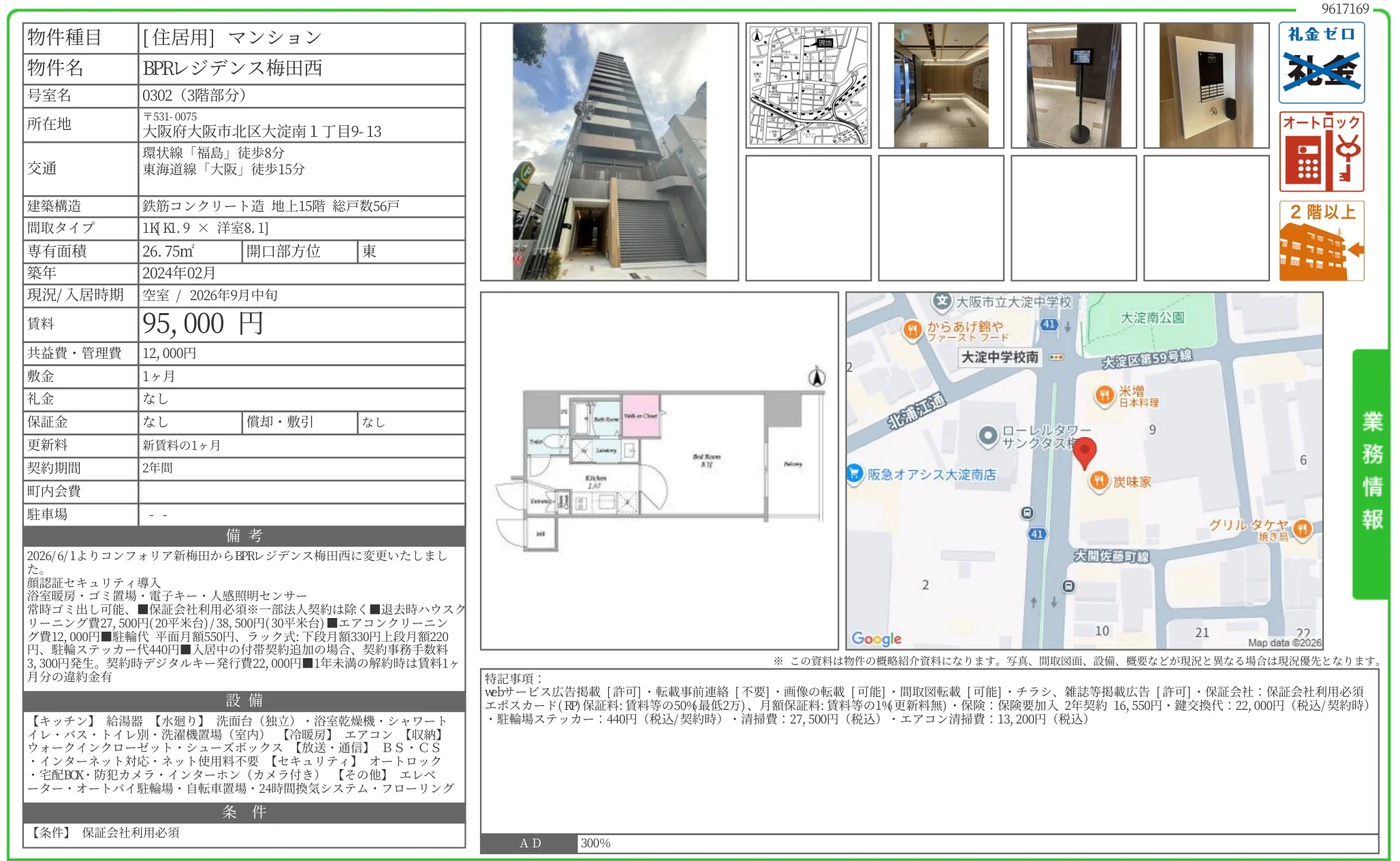Click the red location pin on the map
This screenshot has width=1400, height=861.
click(x=1084, y=454)
